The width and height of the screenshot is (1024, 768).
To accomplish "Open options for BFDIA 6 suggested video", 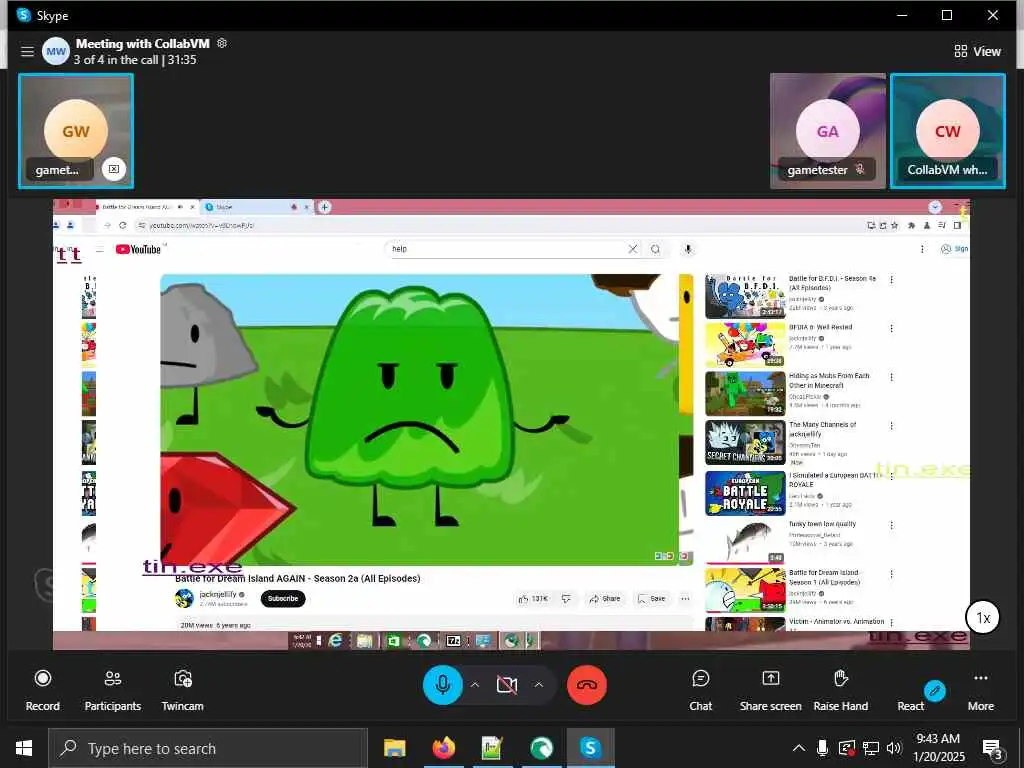I will pos(891,328).
